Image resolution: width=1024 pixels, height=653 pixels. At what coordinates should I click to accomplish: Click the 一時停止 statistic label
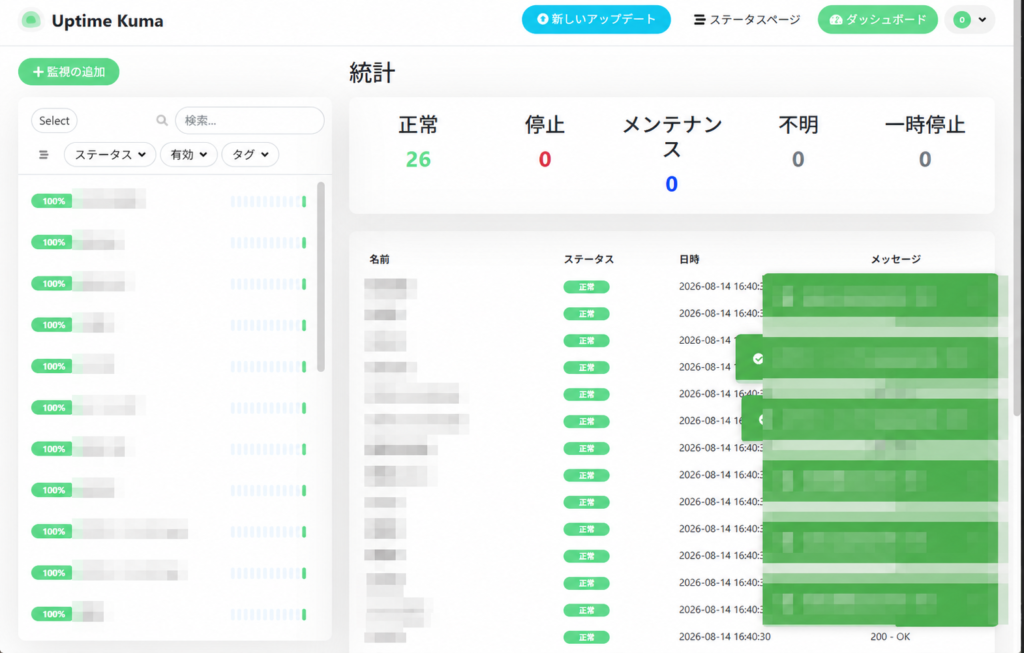click(x=925, y=124)
